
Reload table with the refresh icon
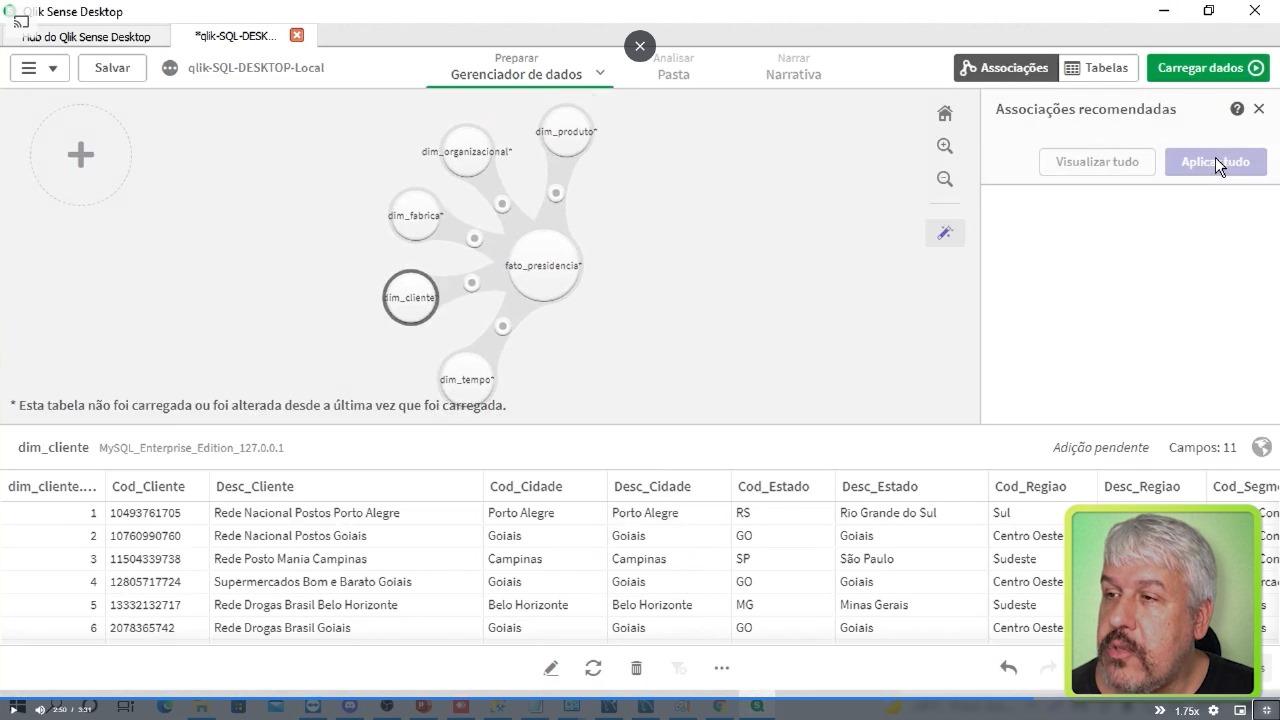point(593,668)
